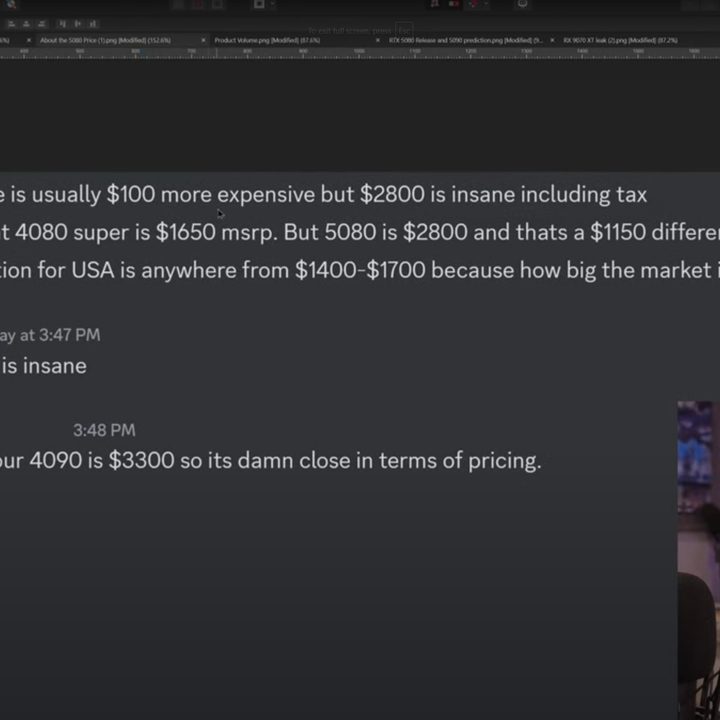
Task: Click the app logo icon in the top-left corner
Action: [11, 4]
